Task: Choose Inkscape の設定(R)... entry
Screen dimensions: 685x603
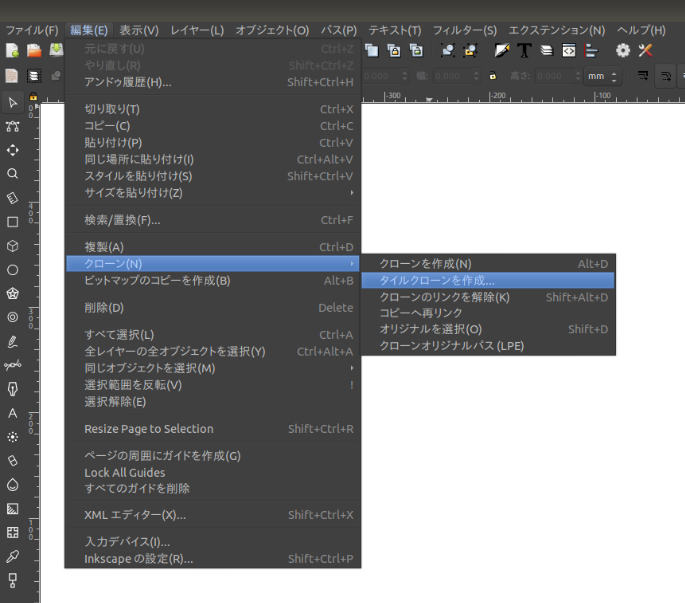Action: click(214, 559)
